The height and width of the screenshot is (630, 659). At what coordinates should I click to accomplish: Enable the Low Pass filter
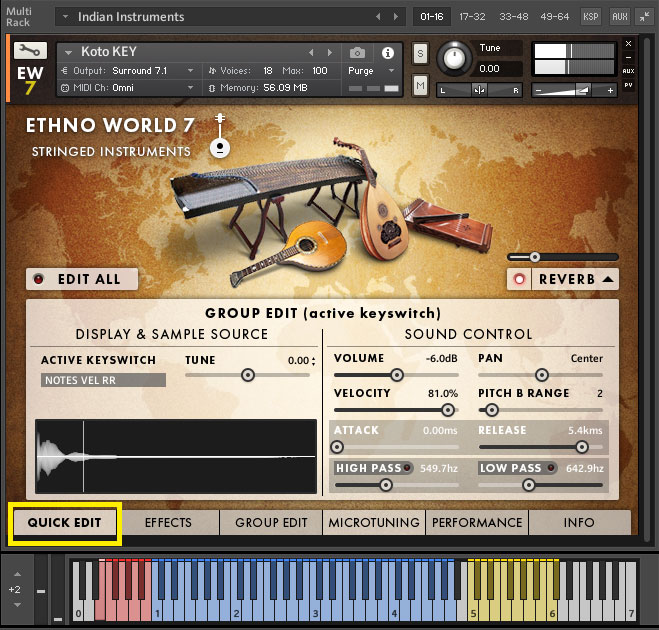(551, 468)
